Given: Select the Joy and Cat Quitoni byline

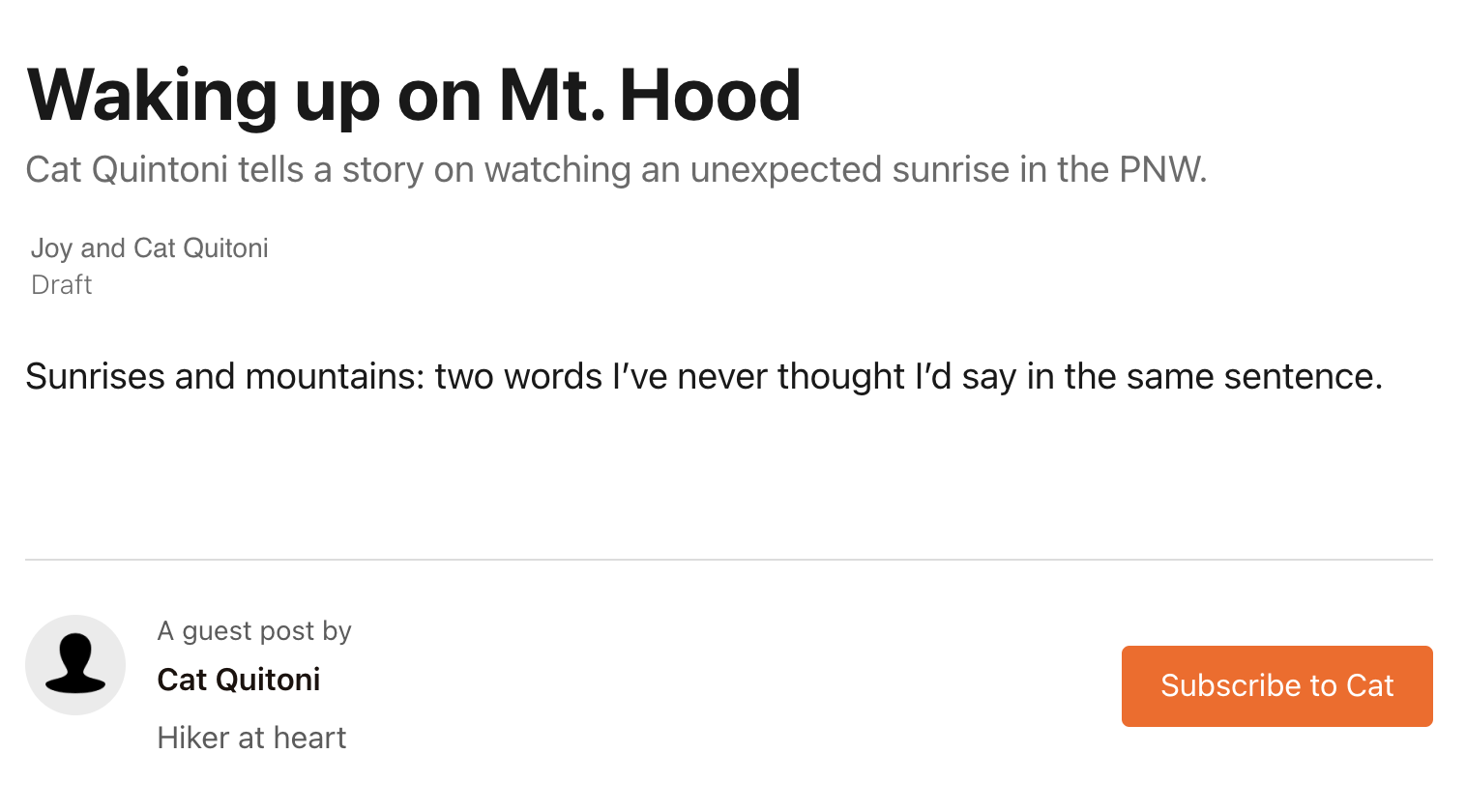Looking at the screenshot, I should 150,248.
